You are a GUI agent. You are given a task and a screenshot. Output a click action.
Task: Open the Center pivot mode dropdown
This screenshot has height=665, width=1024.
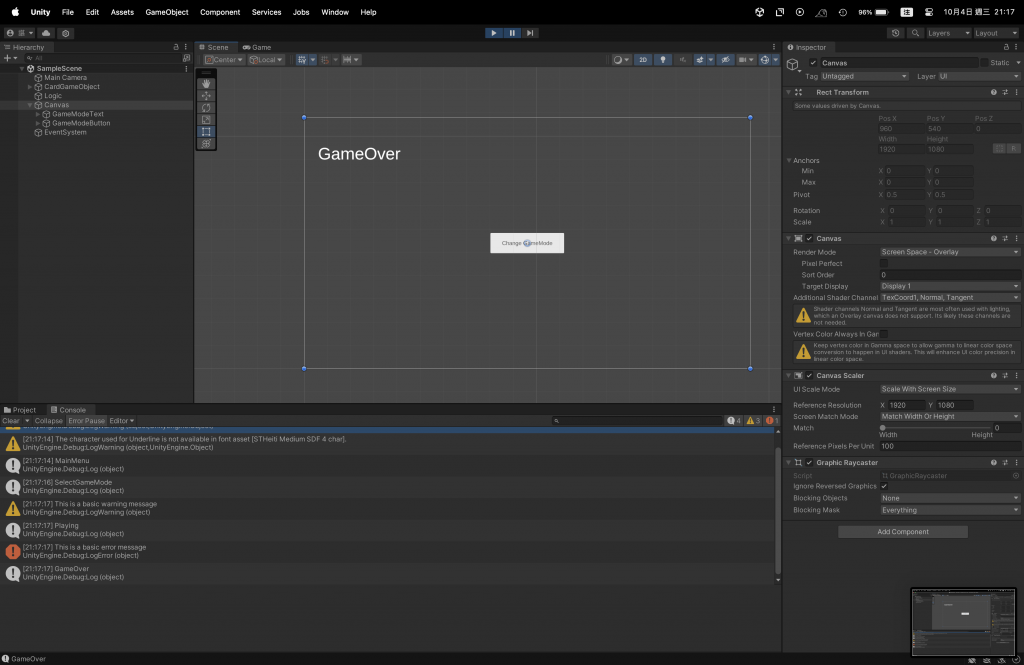click(224, 59)
